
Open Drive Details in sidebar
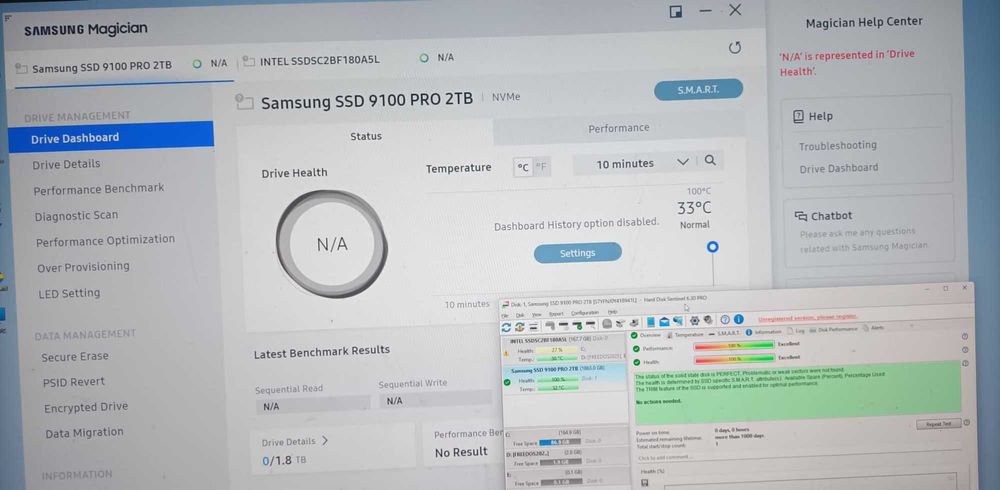point(66,164)
